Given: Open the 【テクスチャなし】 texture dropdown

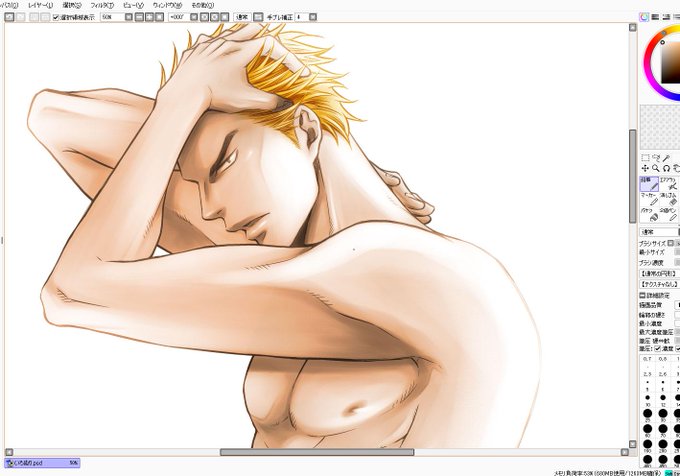Looking at the screenshot, I should [659, 284].
